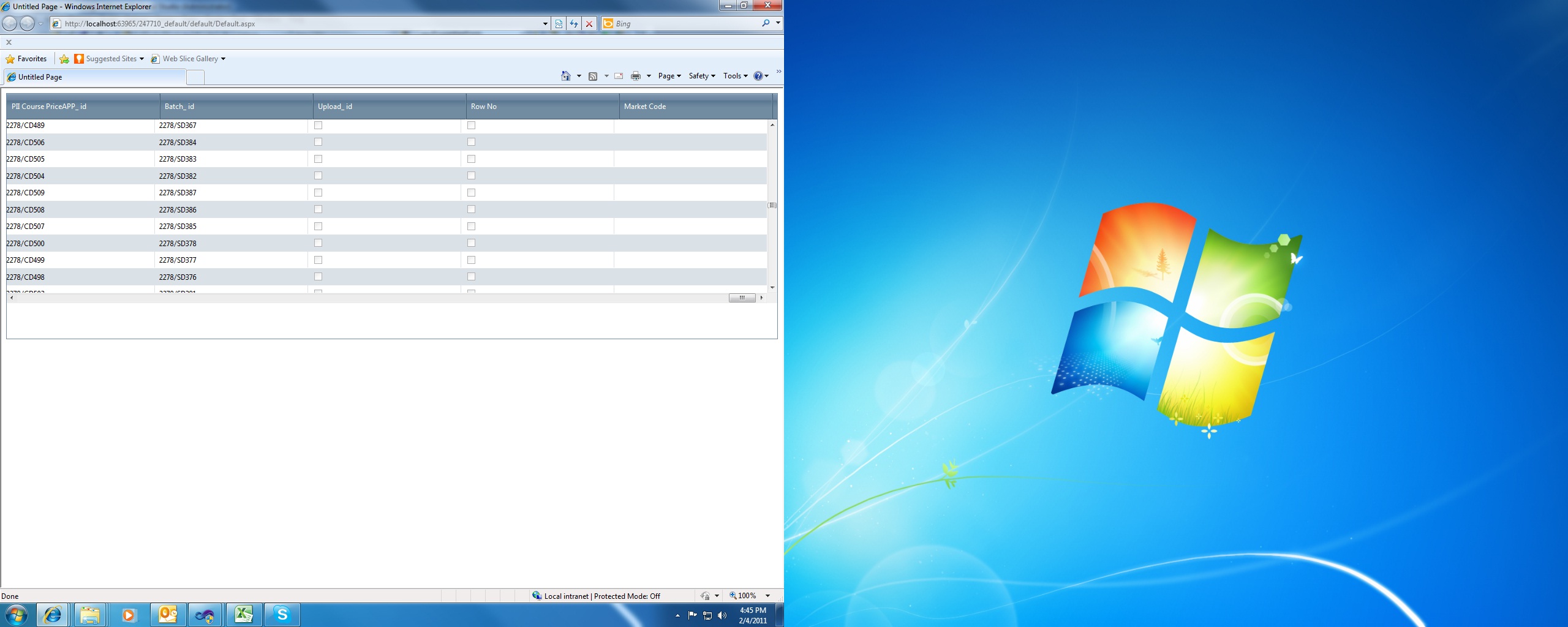
Task: Open Web Slice Gallery link
Action: click(x=189, y=59)
